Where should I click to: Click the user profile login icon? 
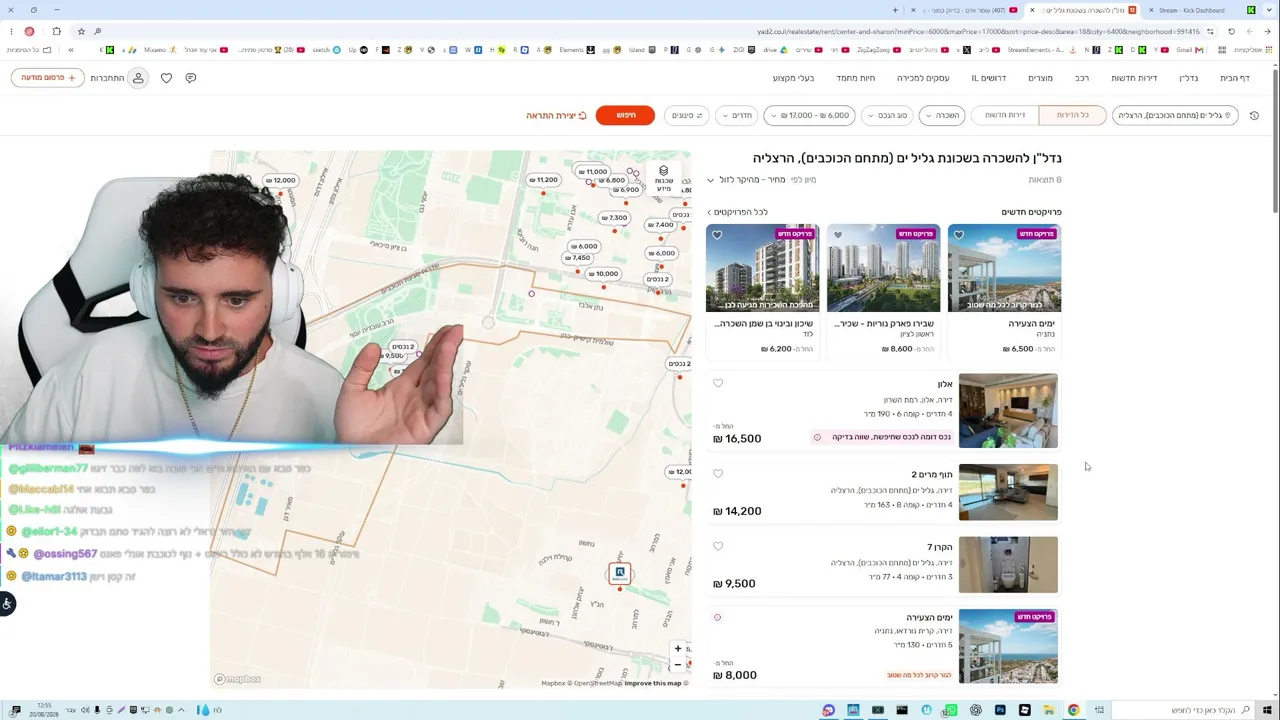tap(138, 78)
